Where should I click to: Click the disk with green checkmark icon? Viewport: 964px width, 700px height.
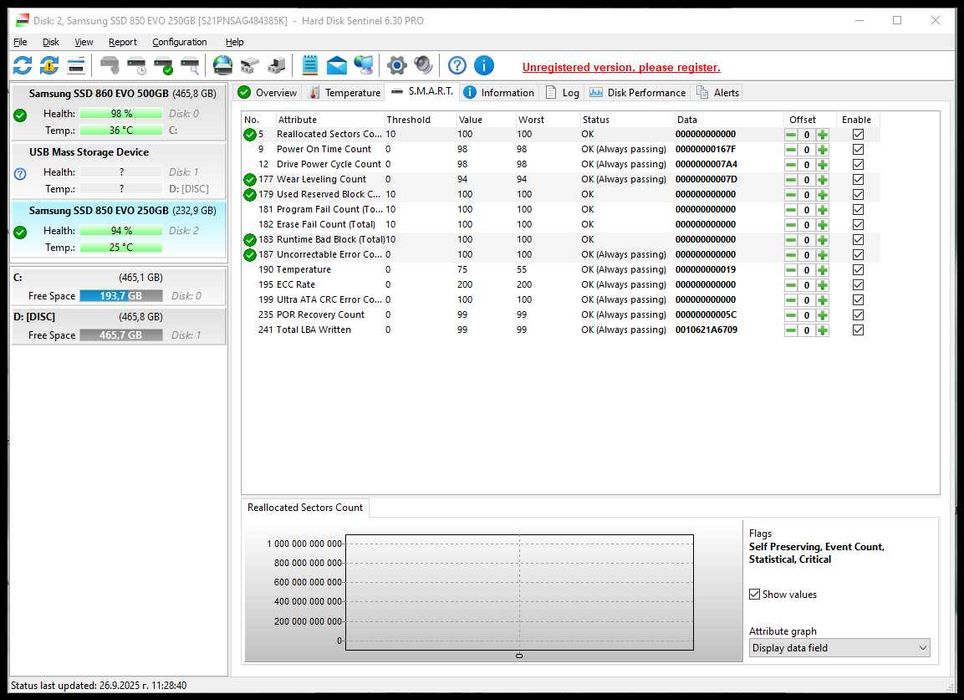163,67
